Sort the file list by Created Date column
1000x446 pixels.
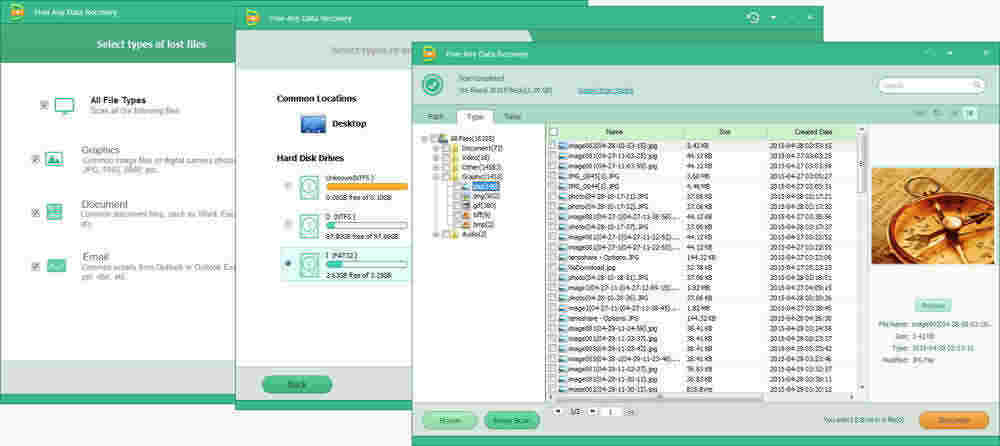(x=812, y=132)
